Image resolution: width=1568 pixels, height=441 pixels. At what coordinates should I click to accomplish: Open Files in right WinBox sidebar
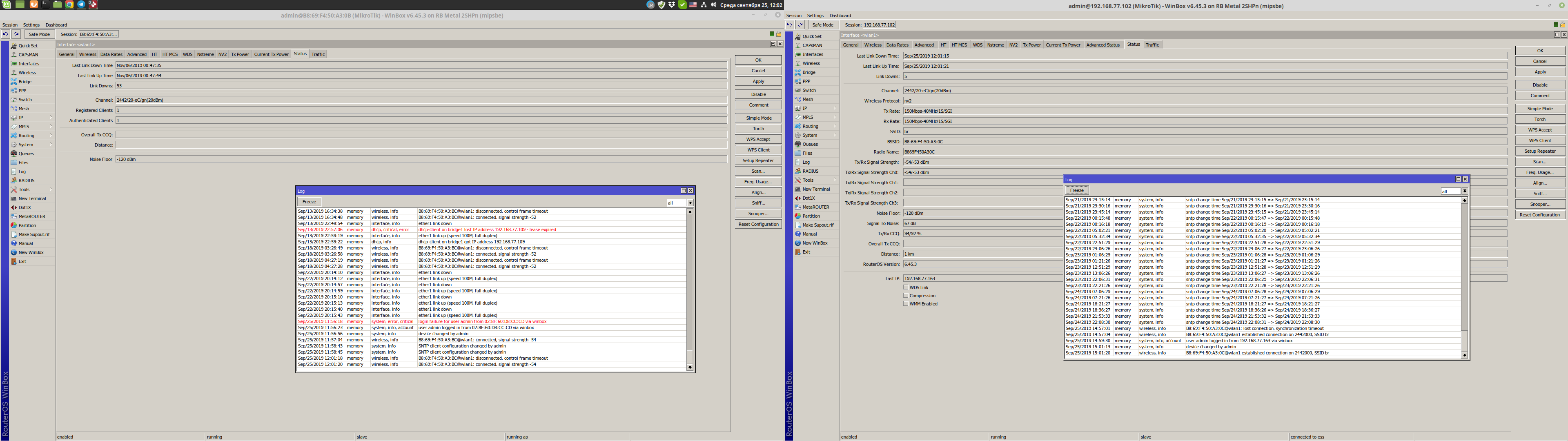(807, 153)
